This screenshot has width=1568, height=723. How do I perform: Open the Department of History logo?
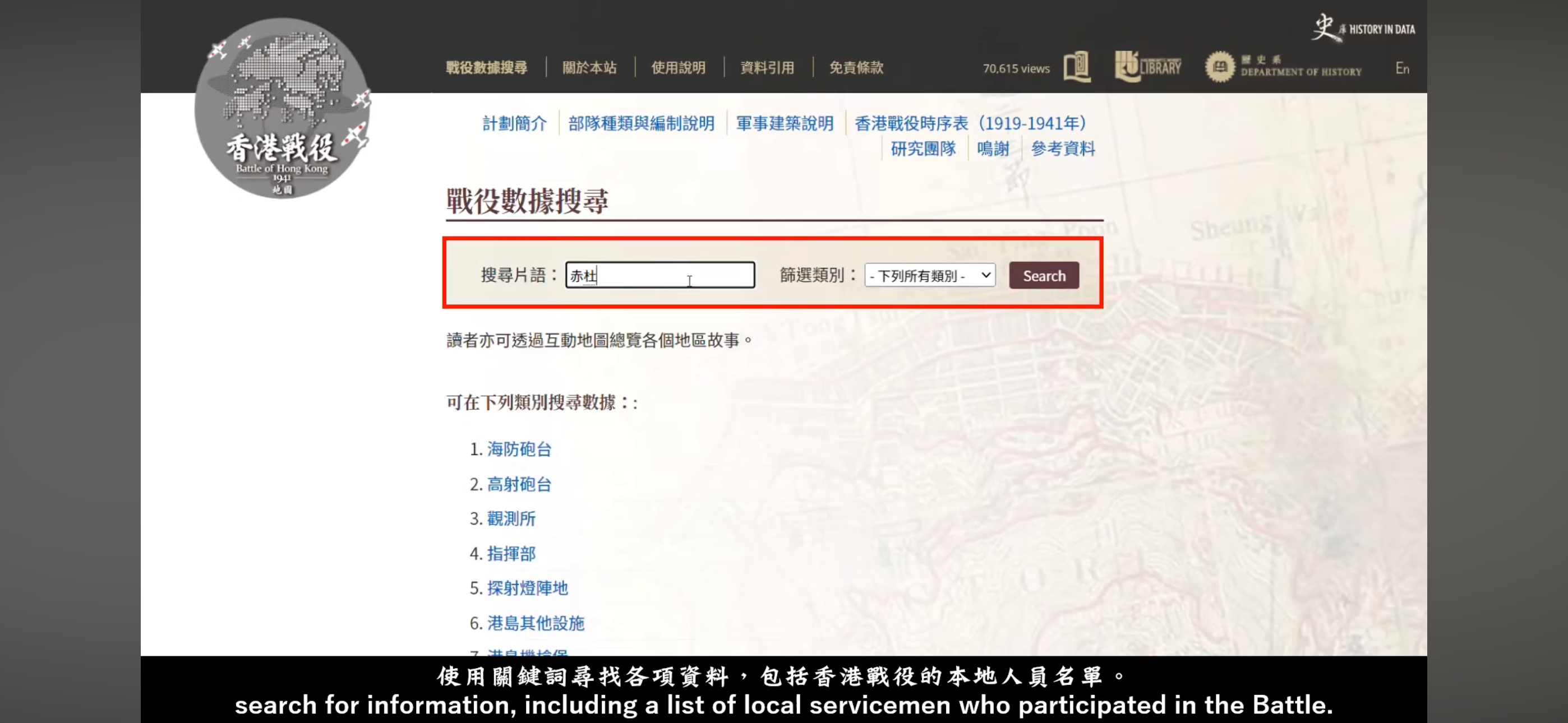pos(1283,67)
